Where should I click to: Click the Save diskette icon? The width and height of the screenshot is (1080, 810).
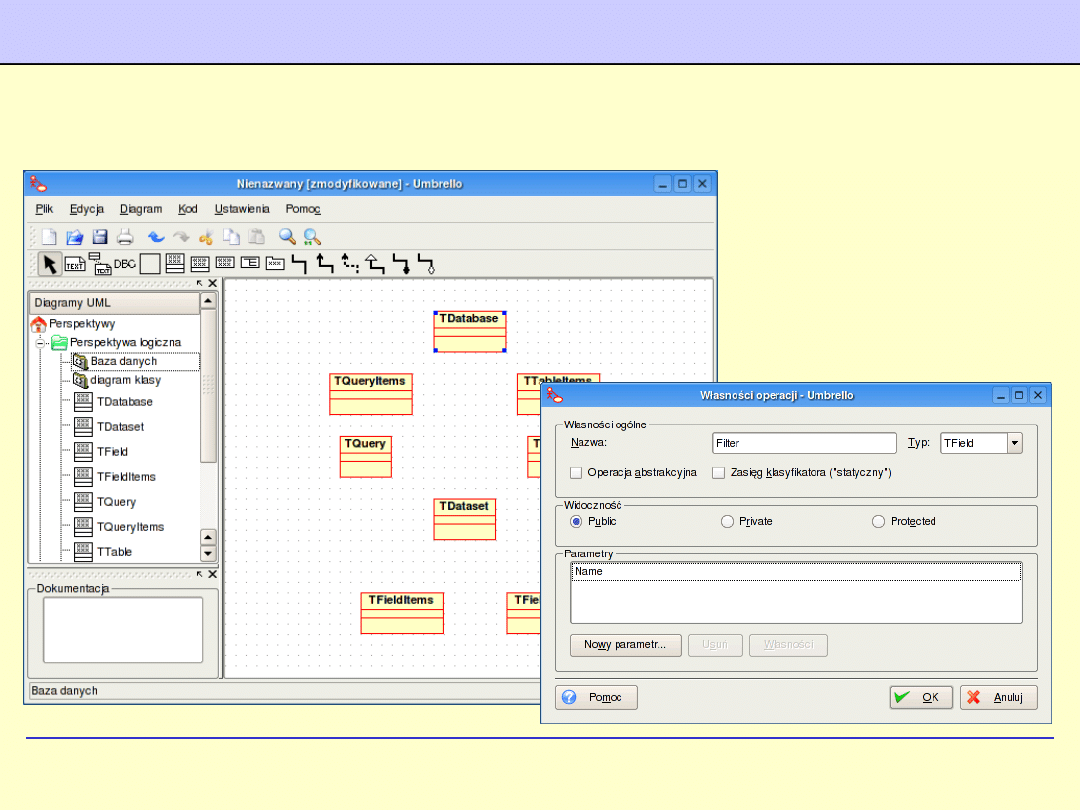(100, 237)
